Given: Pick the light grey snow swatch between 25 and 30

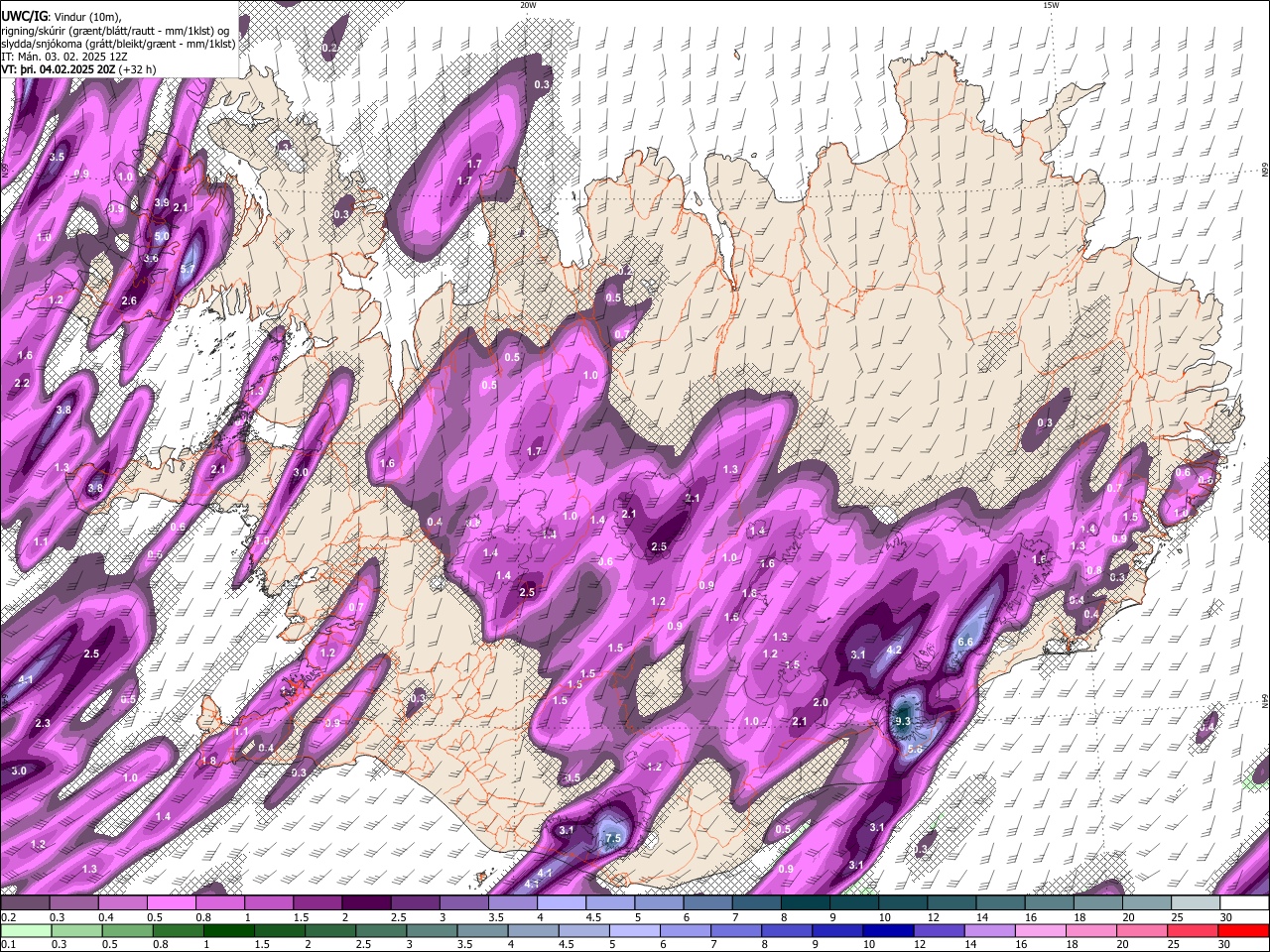Looking at the screenshot, I should 1196,902.
